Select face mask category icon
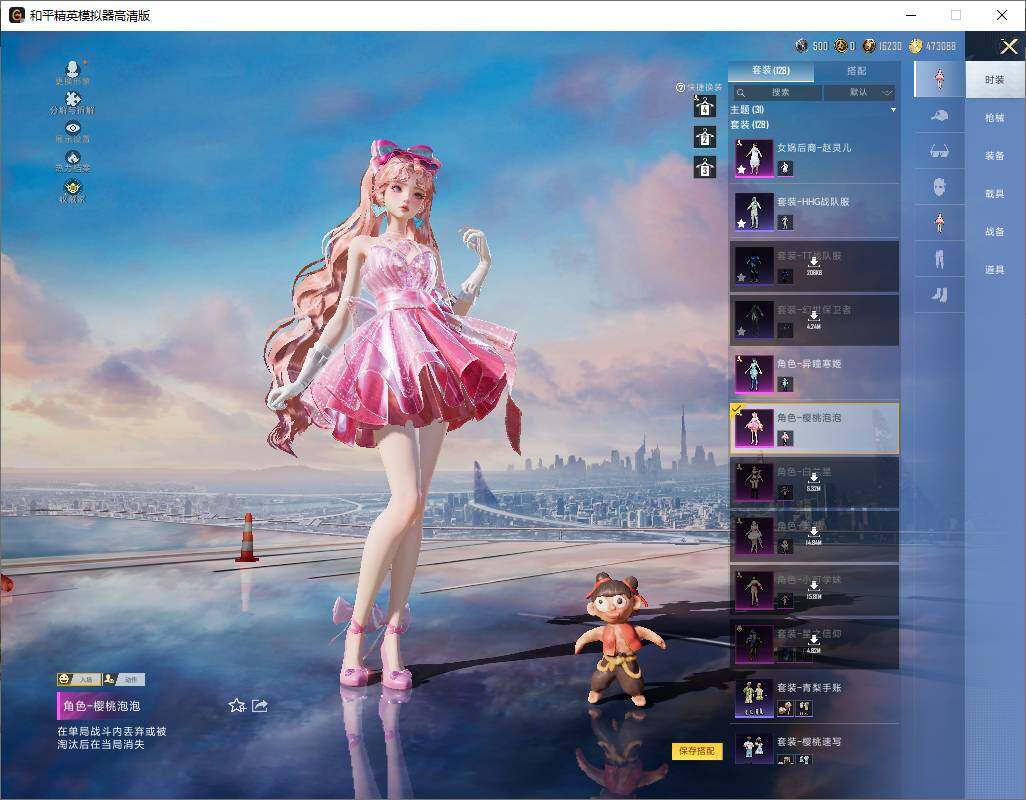The image size is (1026, 800). pos(939,187)
